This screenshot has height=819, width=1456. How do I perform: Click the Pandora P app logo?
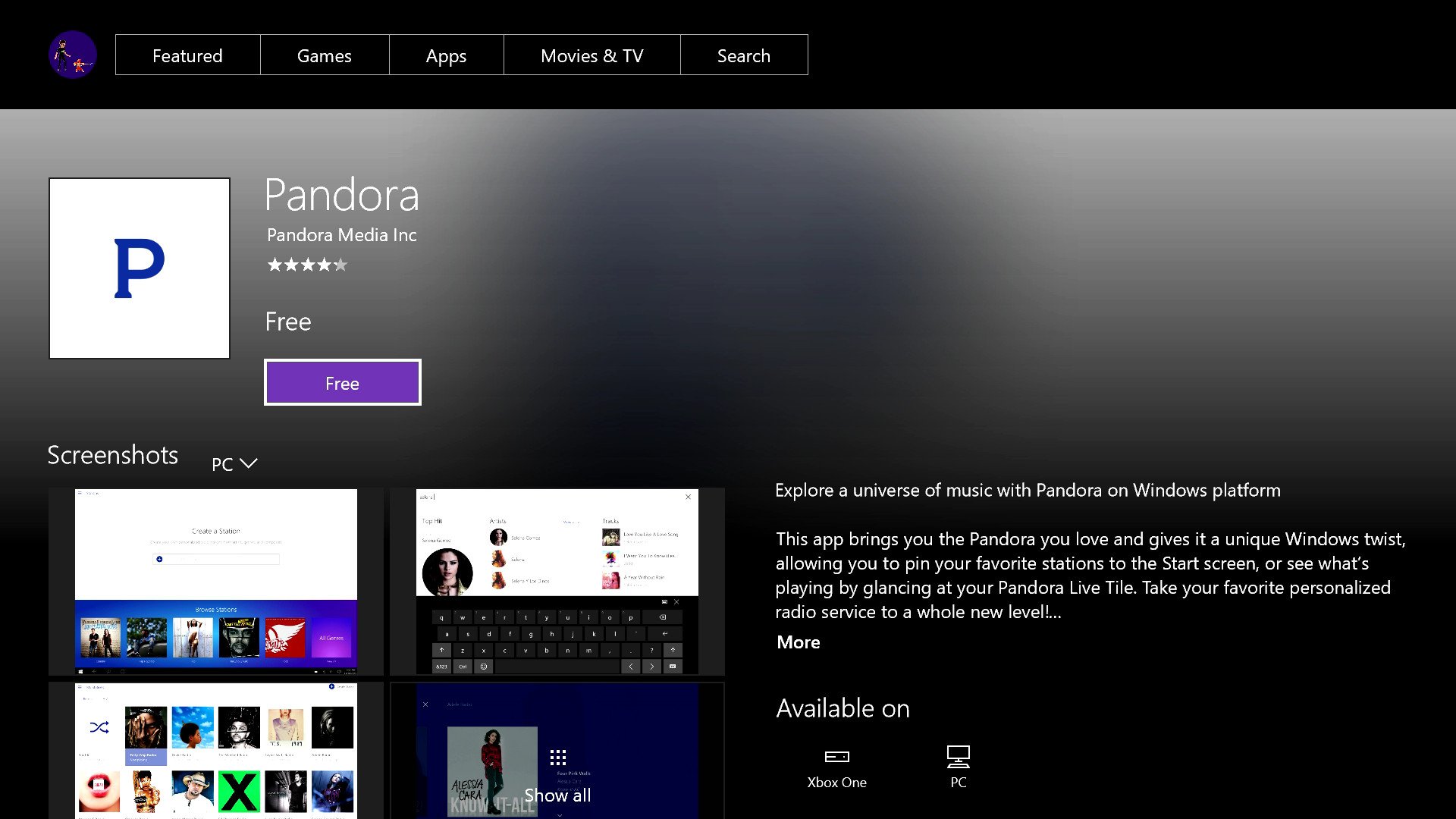click(x=140, y=268)
